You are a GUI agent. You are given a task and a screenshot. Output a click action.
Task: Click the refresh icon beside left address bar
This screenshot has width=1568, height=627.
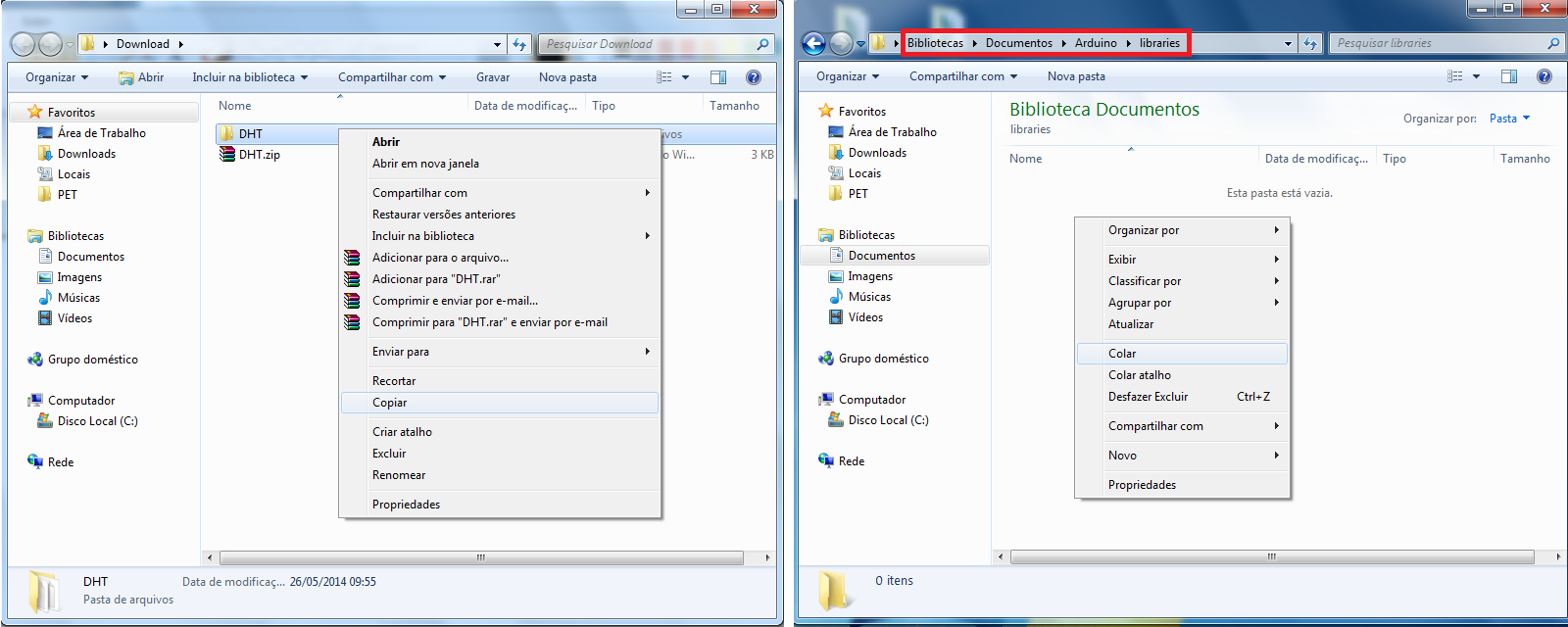(519, 44)
